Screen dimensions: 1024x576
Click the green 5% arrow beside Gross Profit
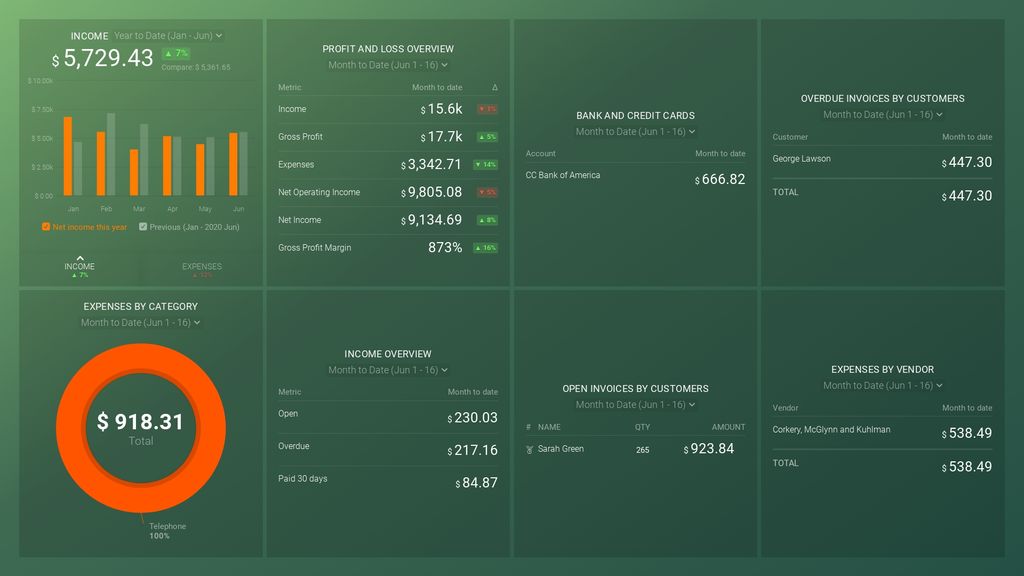tap(487, 136)
